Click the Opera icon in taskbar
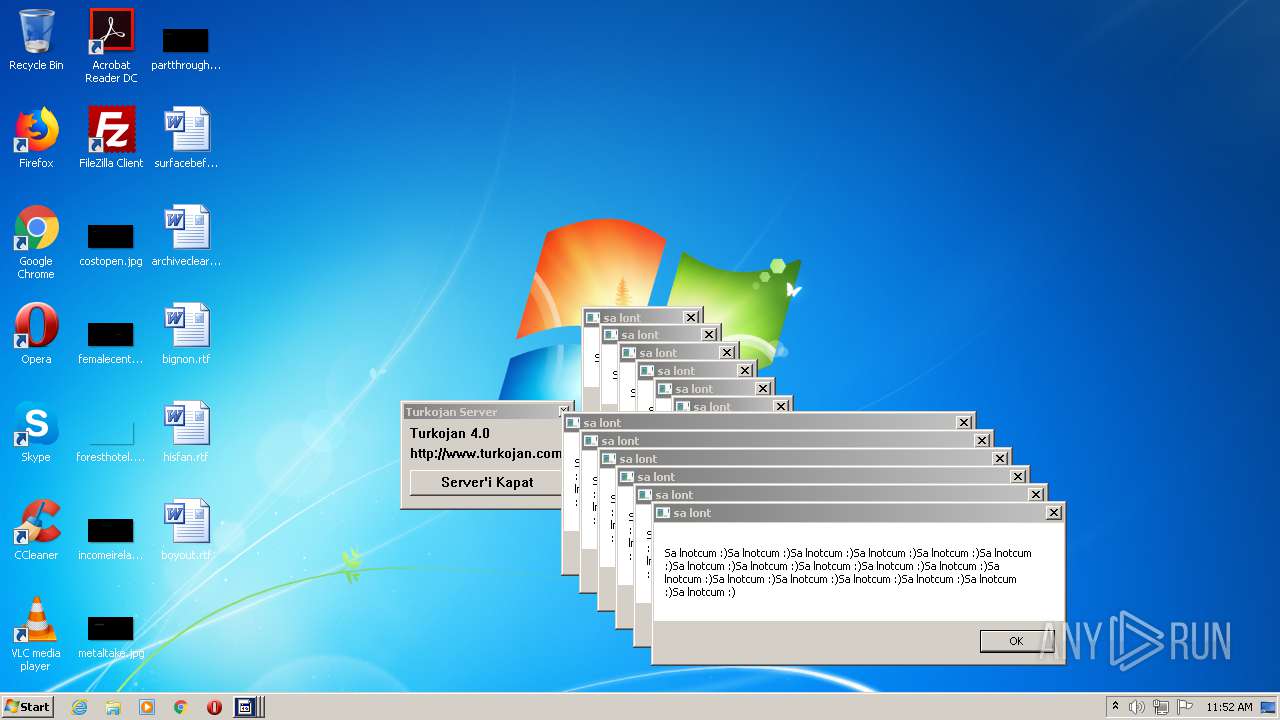This screenshot has width=1280, height=720. click(214, 707)
